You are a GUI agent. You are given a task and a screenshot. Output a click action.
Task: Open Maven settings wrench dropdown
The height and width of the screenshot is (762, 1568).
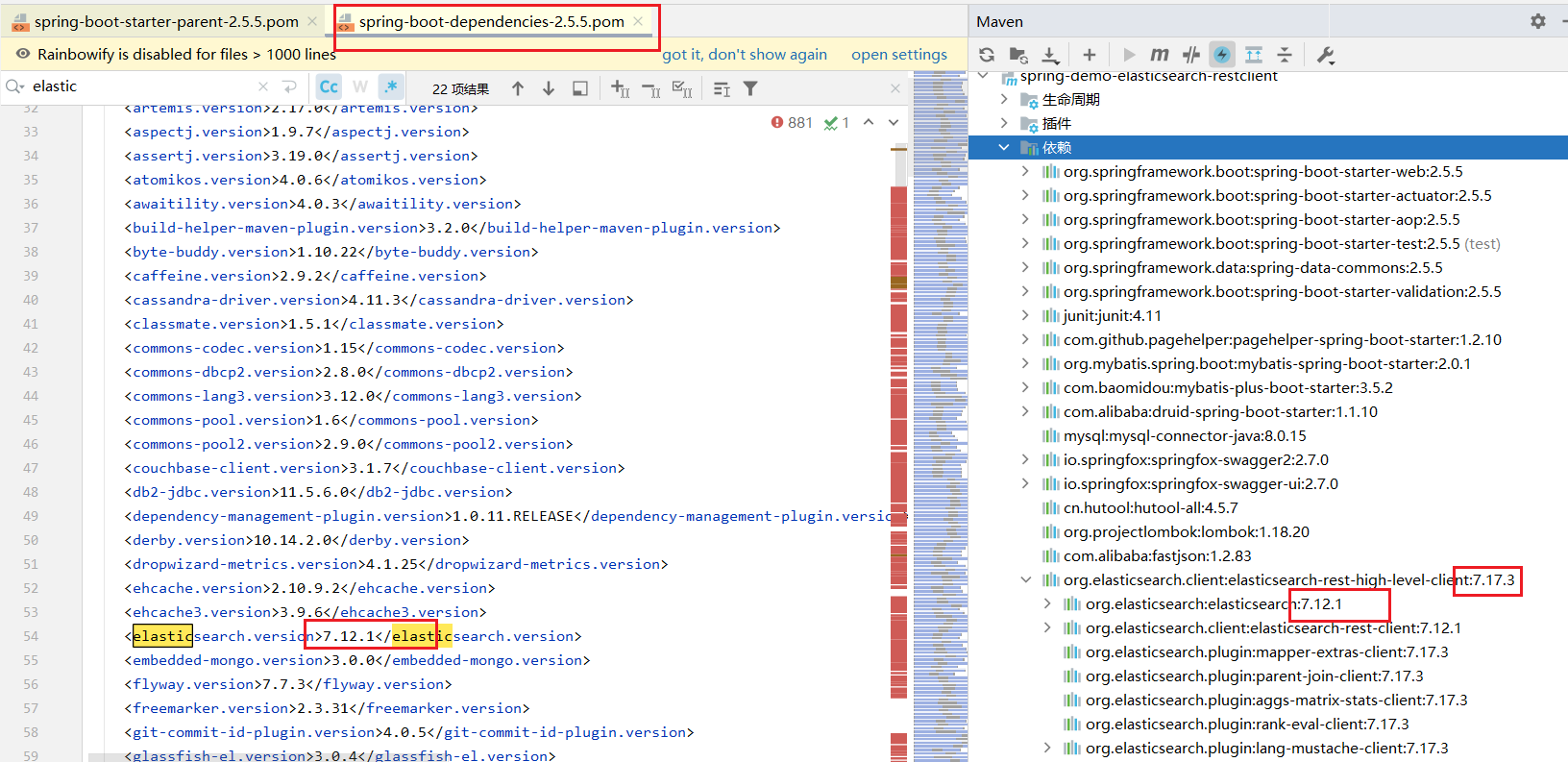1326,55
